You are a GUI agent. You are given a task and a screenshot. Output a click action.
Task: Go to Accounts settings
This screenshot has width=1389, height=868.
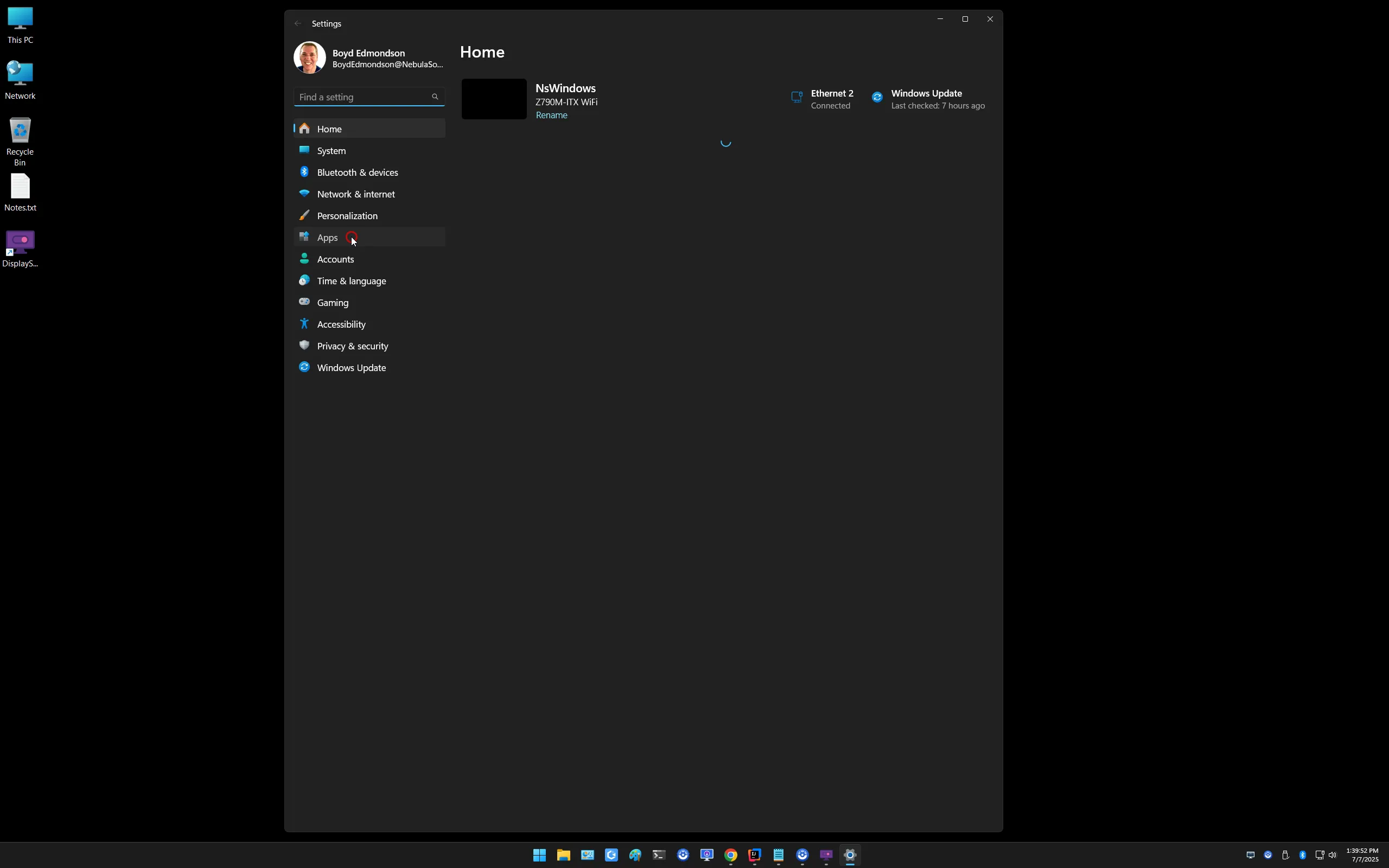(x=369, y=259)
